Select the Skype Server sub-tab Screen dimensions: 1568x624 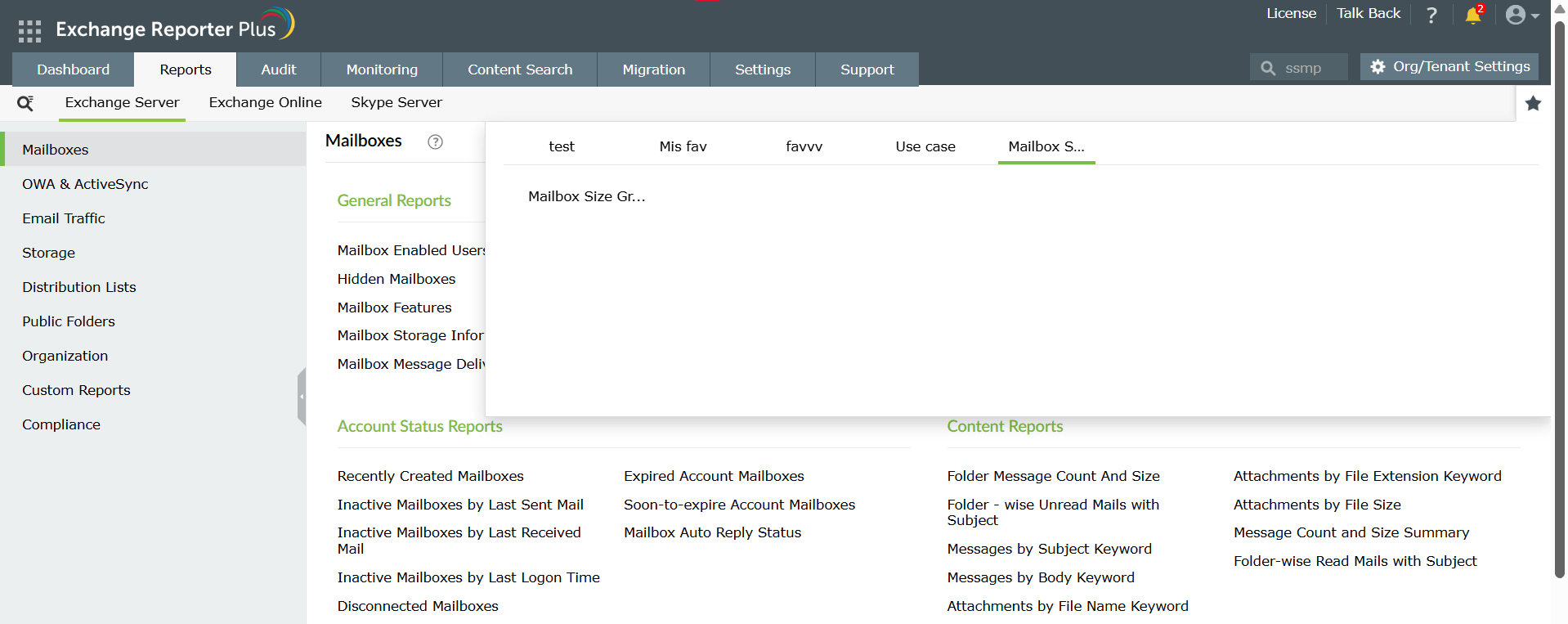tap(396, 102)
